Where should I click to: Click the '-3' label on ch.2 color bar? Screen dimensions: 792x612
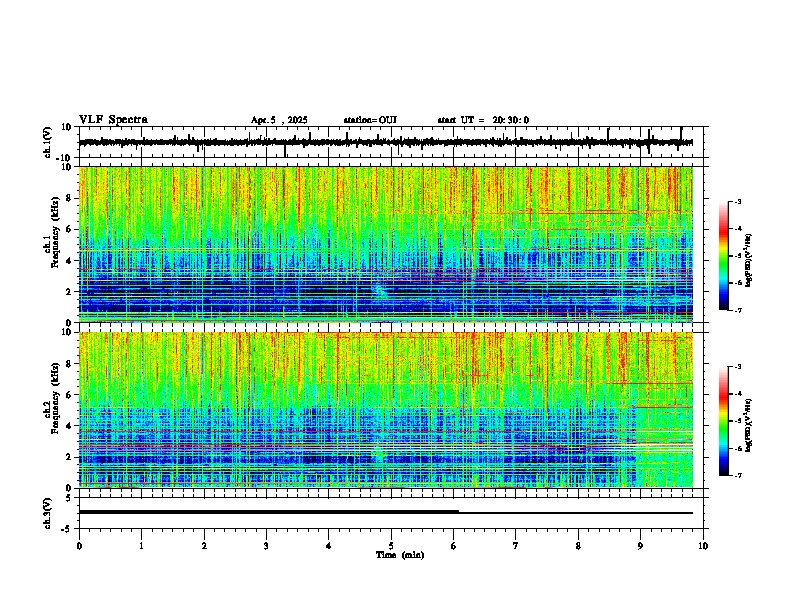pyautogui.click(x=737, y=367)
